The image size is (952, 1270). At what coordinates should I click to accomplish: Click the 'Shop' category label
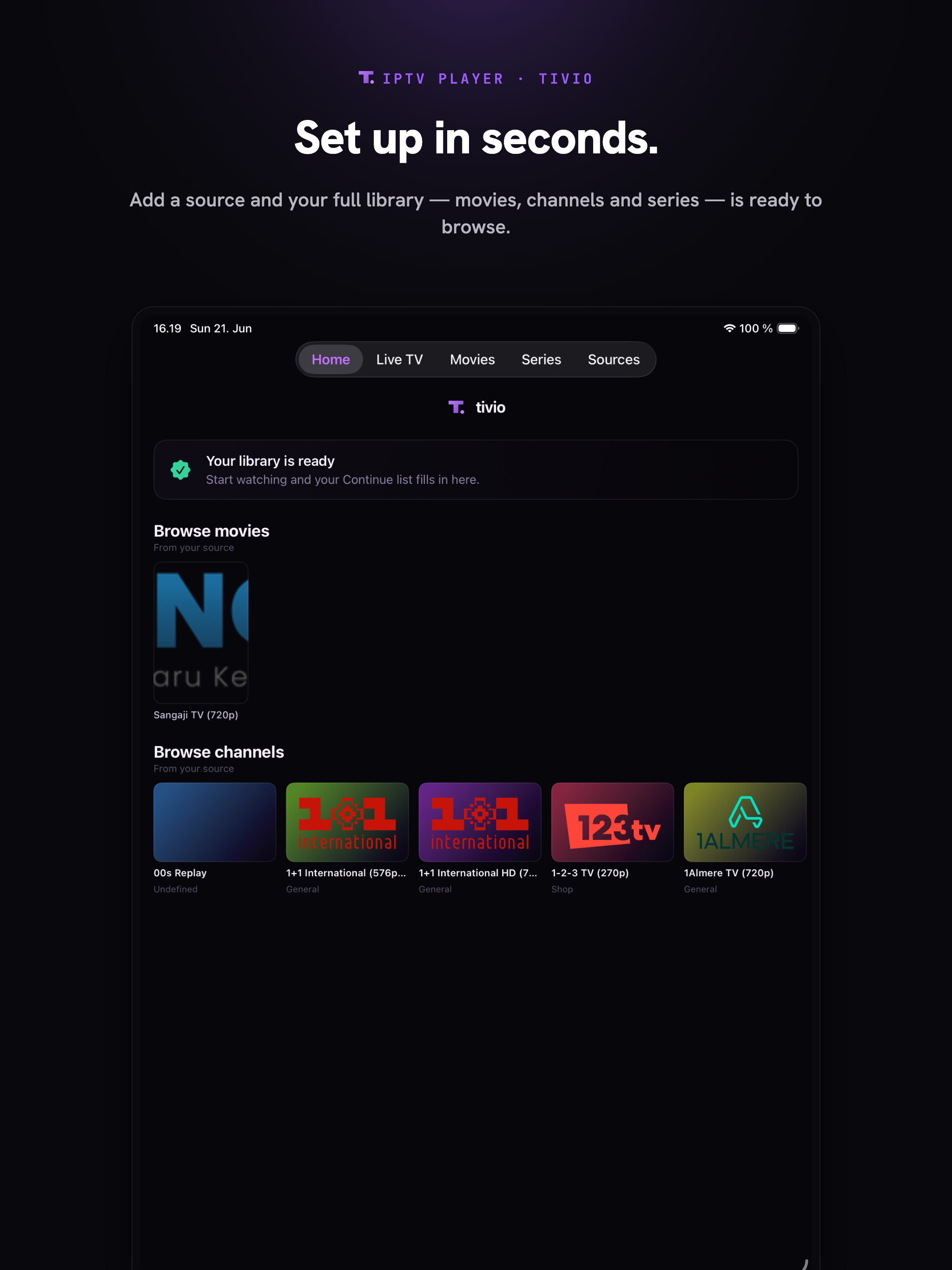point(562,889)
